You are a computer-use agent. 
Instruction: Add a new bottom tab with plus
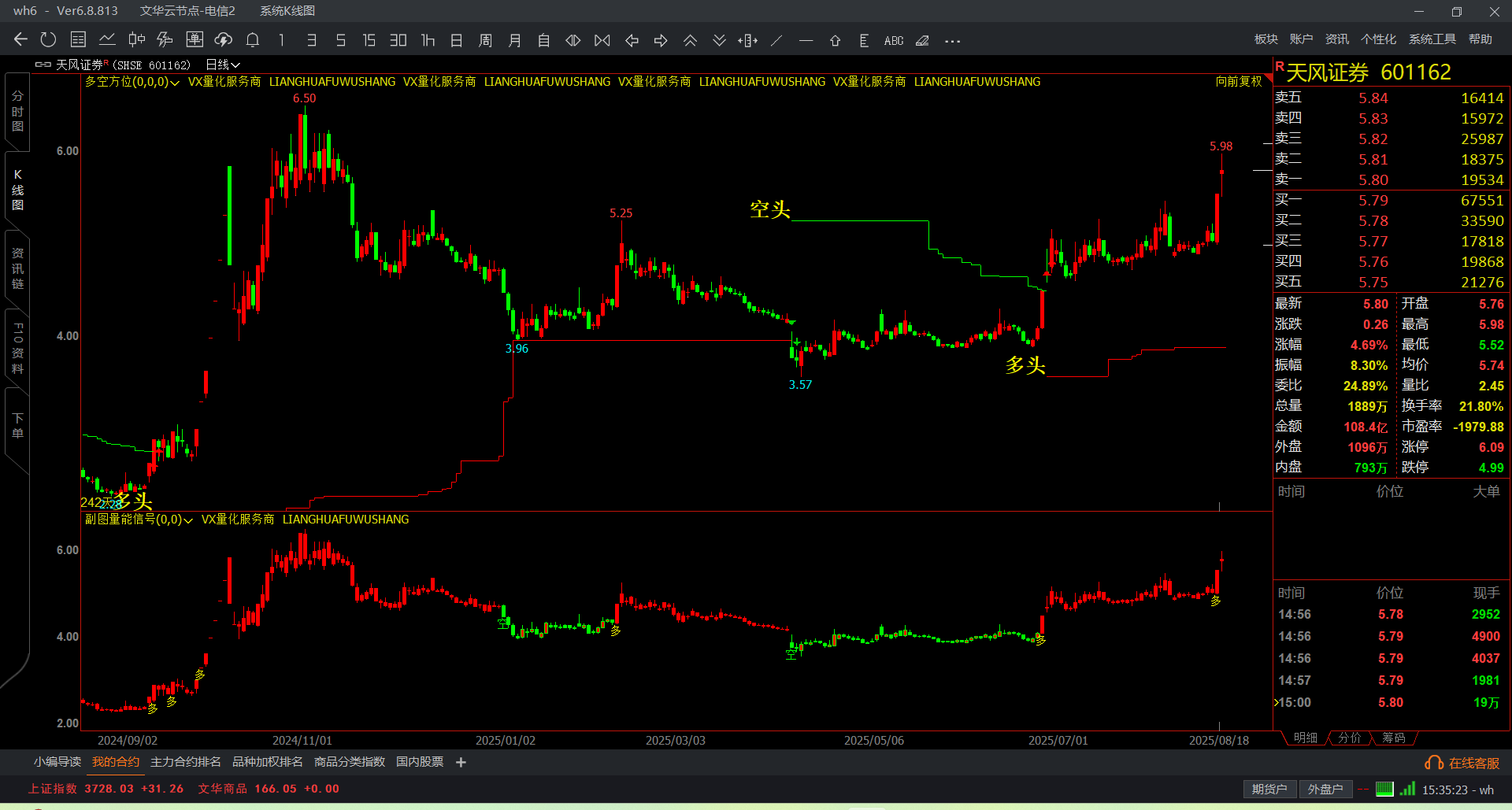pyautogui.click(x=461, y=762)
